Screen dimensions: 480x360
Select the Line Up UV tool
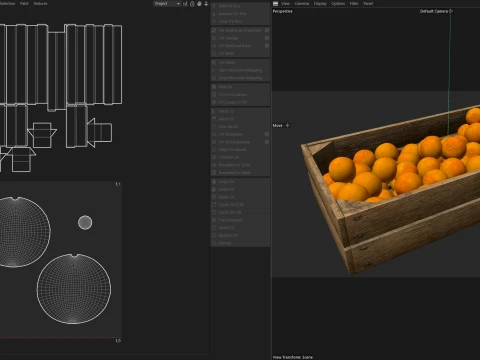240,126
